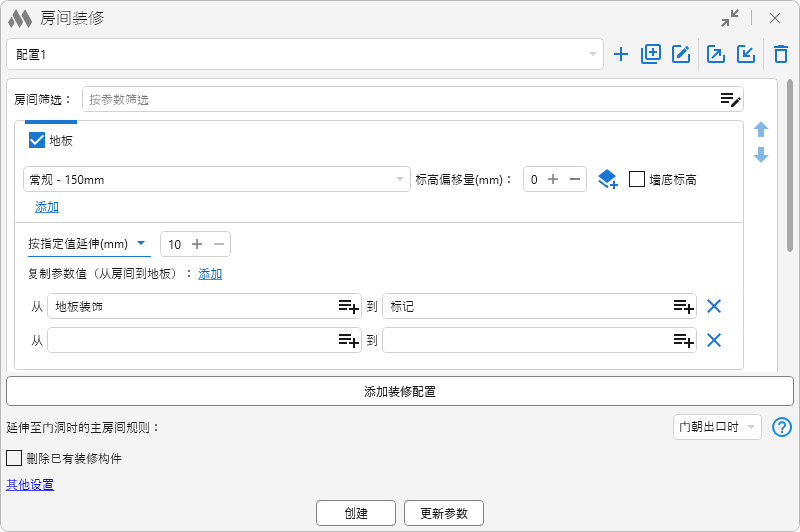Click the blue layers add icon
Viewport: 800px width, 532px height.
(x=607, y=180)
